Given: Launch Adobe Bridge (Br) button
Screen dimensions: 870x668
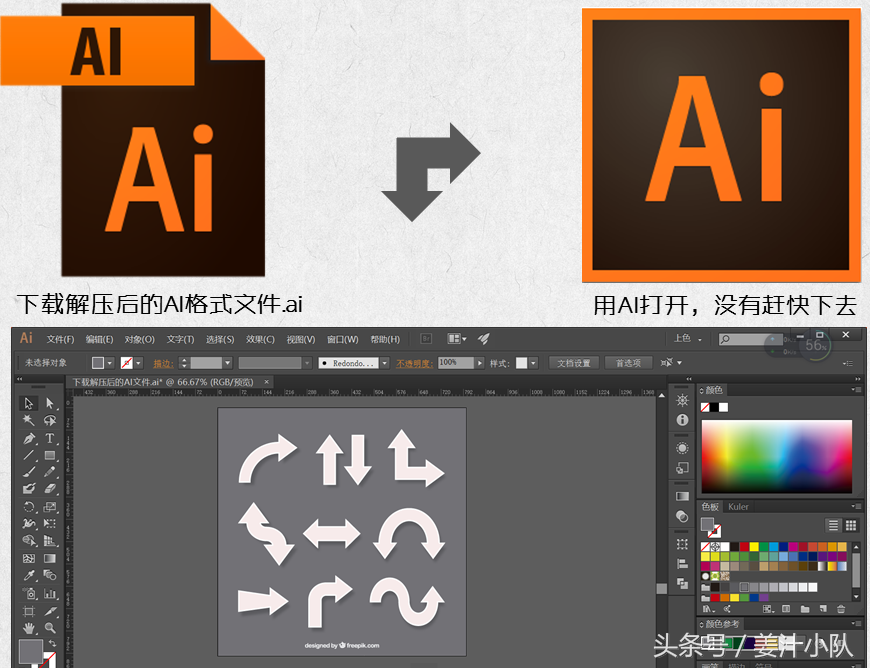Looking at the screenshot, I should coord(426,338).
